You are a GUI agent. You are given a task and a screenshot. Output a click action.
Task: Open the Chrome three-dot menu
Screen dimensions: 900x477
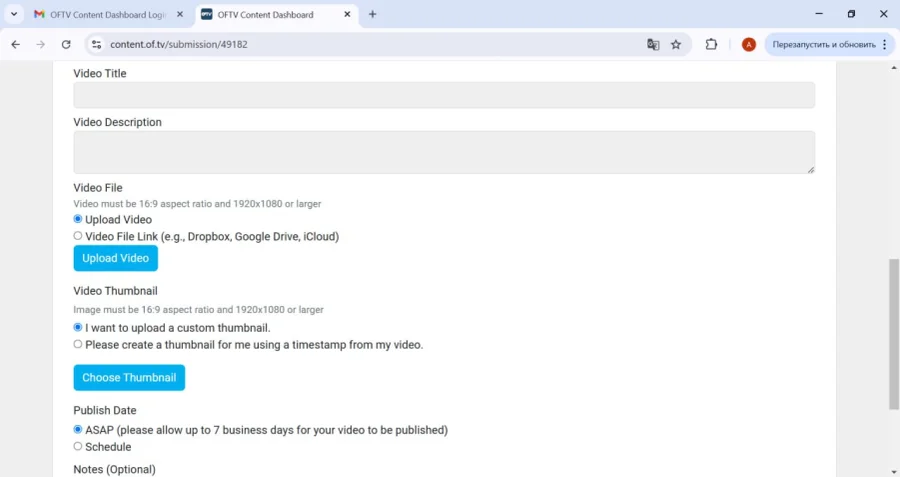point(885,44)
